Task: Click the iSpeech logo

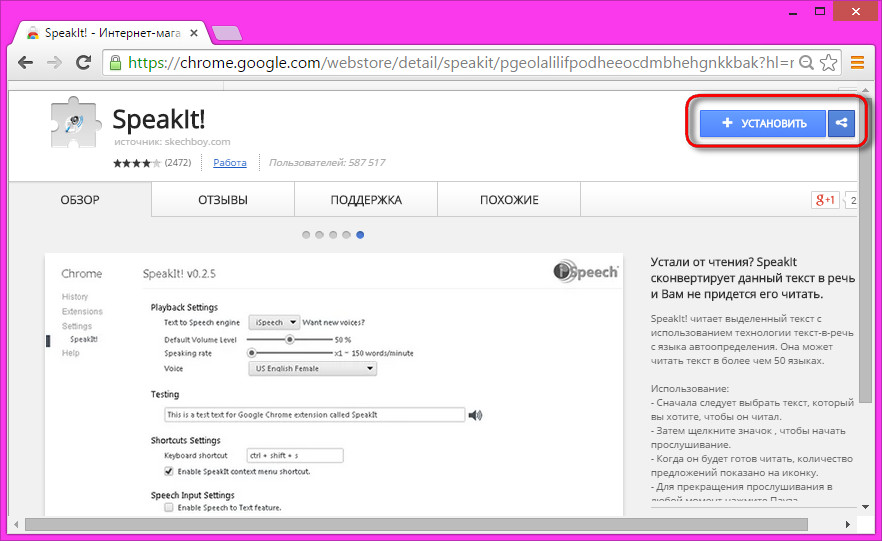Action: pyautogui.click(x=586, y=272)
